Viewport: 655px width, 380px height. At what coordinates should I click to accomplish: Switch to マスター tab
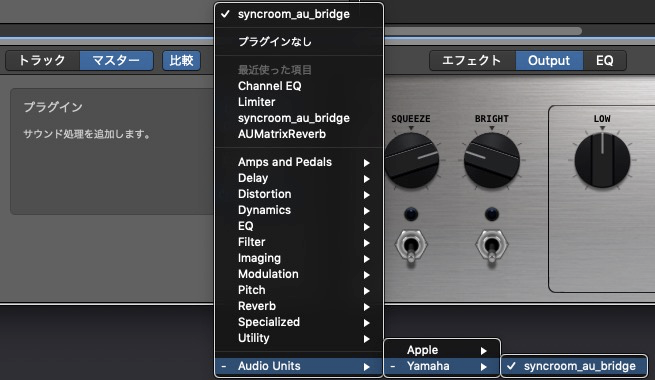tap(116, 61)
